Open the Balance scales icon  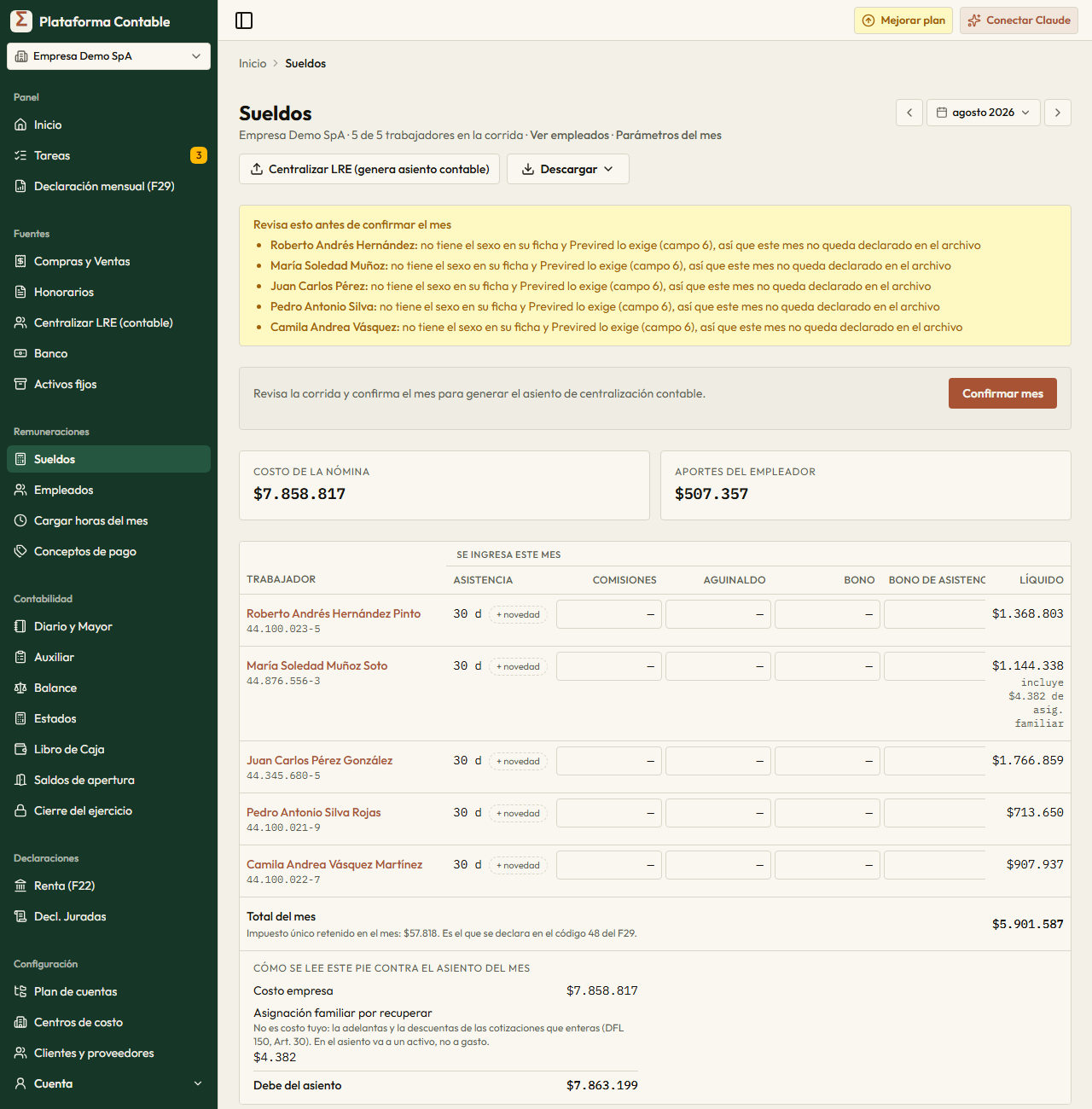(20, 688)
